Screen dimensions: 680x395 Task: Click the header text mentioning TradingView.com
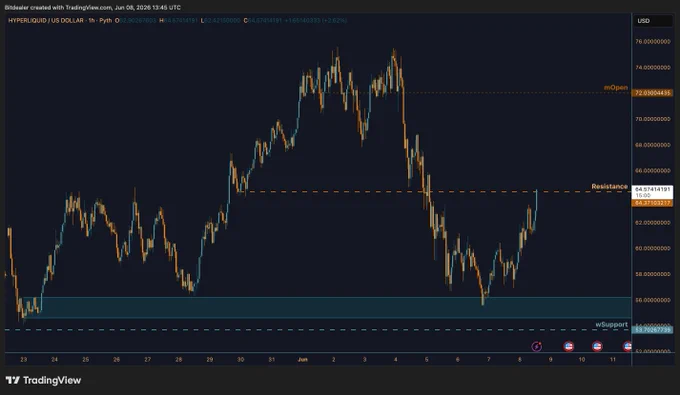click(92, 7)
